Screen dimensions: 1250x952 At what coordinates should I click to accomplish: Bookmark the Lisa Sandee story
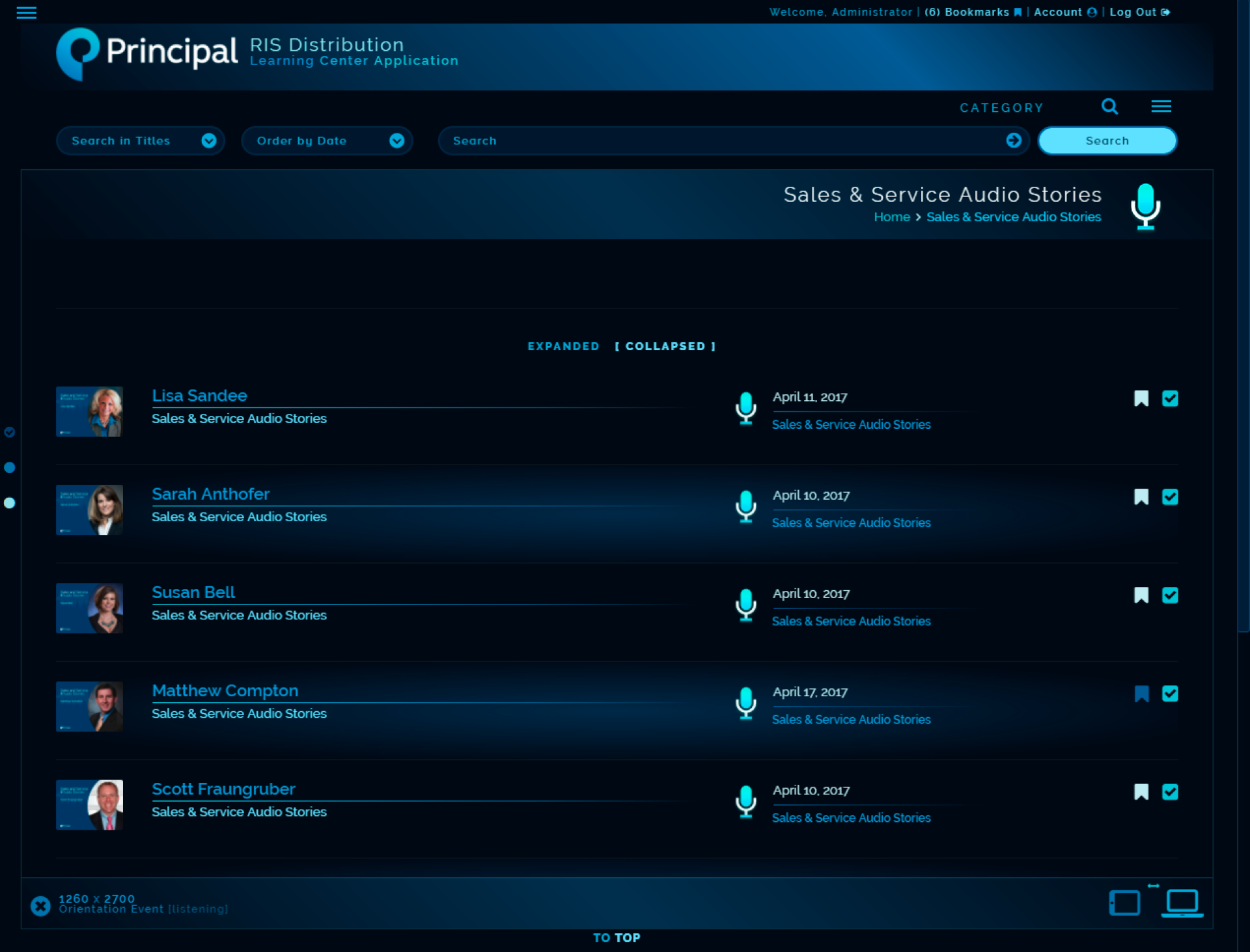coord(1141,398)
